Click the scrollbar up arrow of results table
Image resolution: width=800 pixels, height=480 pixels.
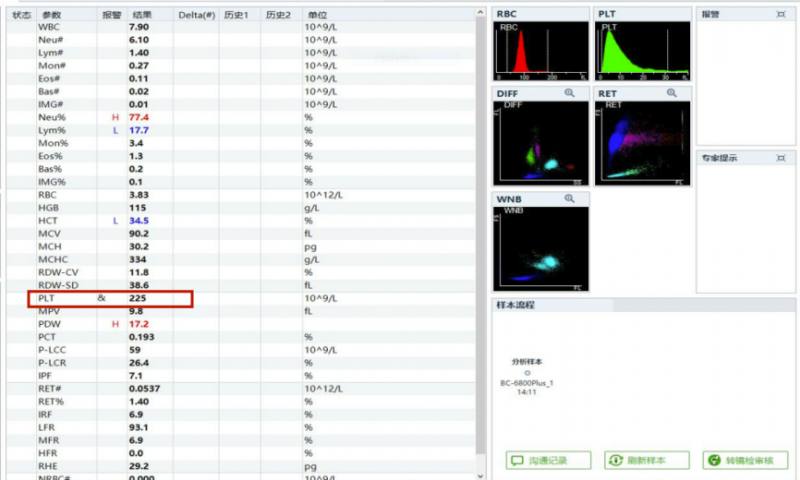tap(480, 12)
